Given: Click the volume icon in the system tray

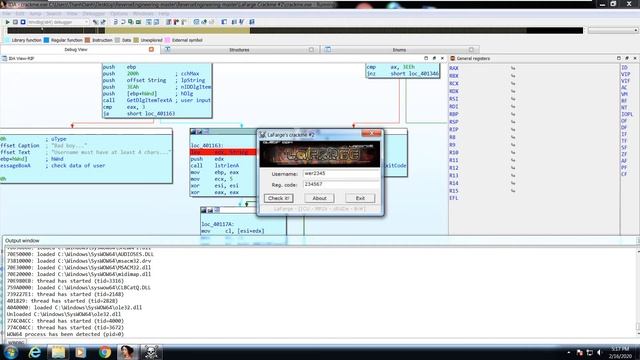Looking at the screenshot, I should [600, 353].
